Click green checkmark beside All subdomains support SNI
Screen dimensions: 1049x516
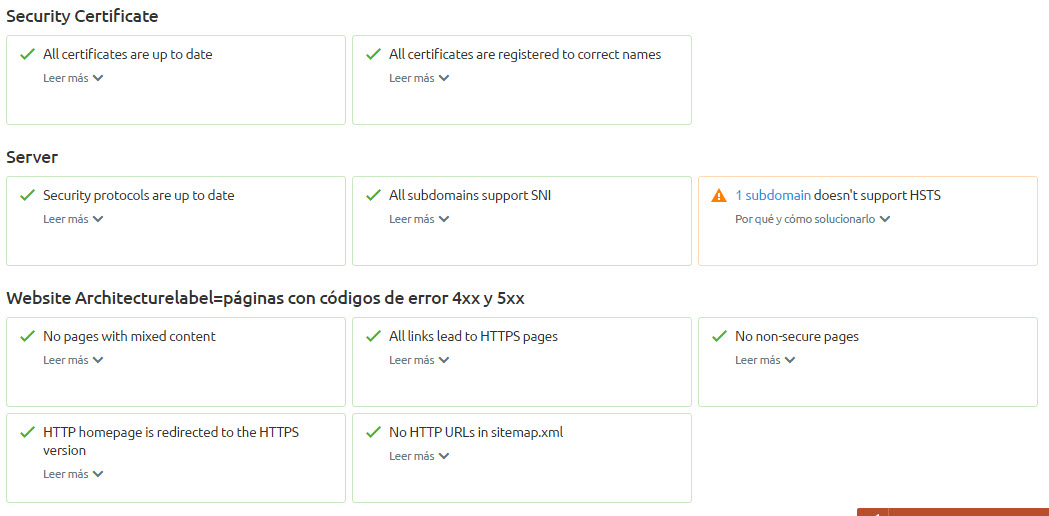coord(373,195)
